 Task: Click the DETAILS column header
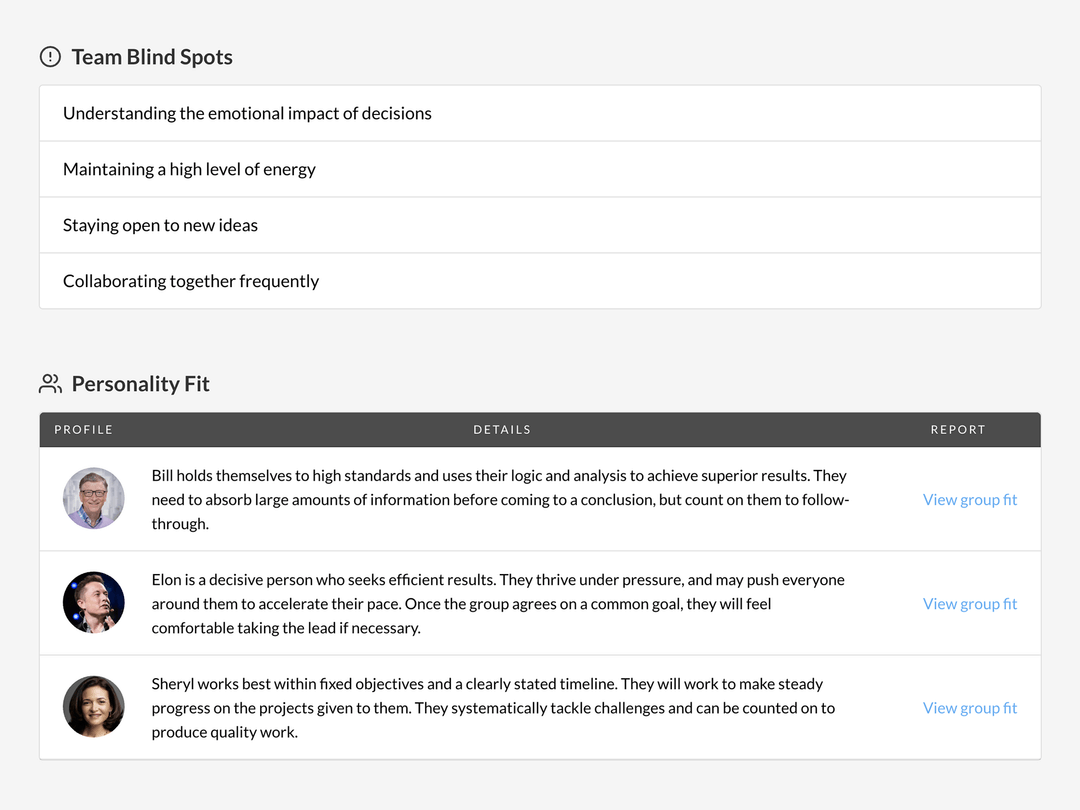click(502, 430)
